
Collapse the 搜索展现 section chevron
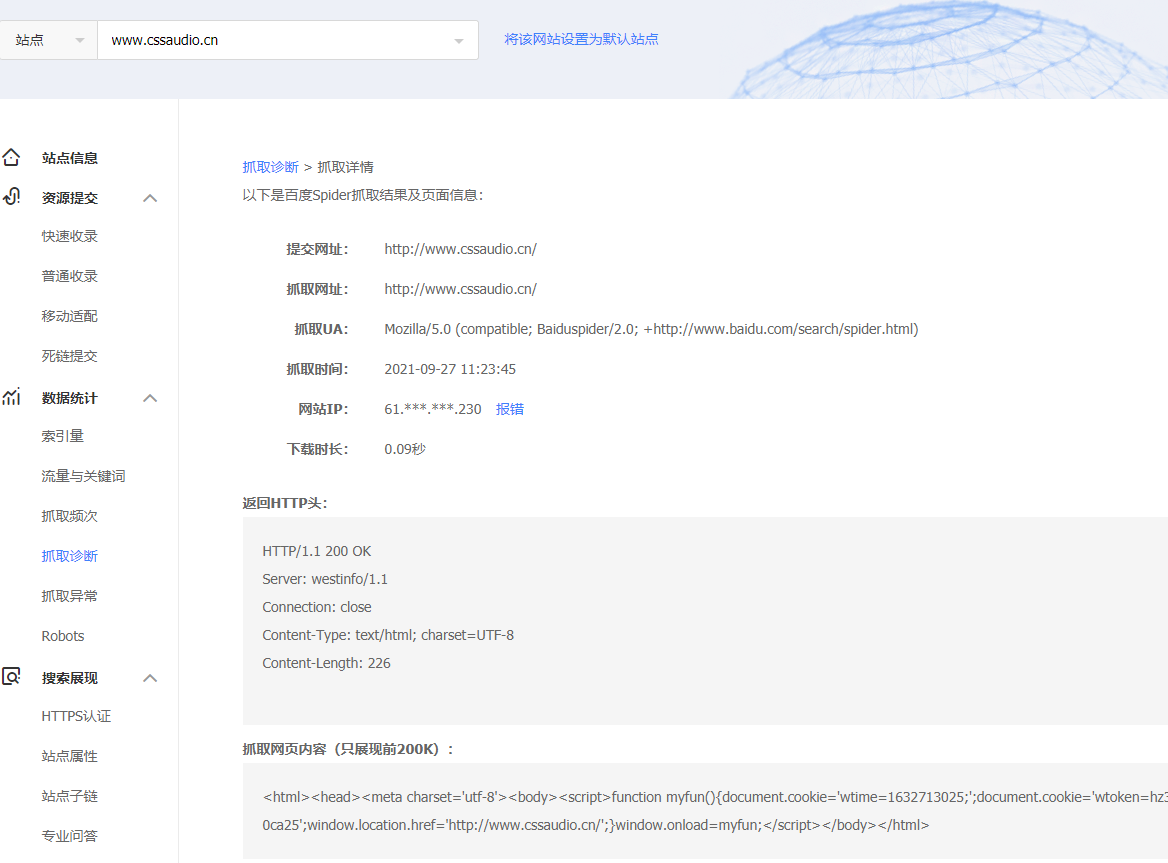click(x=150, y=678)
